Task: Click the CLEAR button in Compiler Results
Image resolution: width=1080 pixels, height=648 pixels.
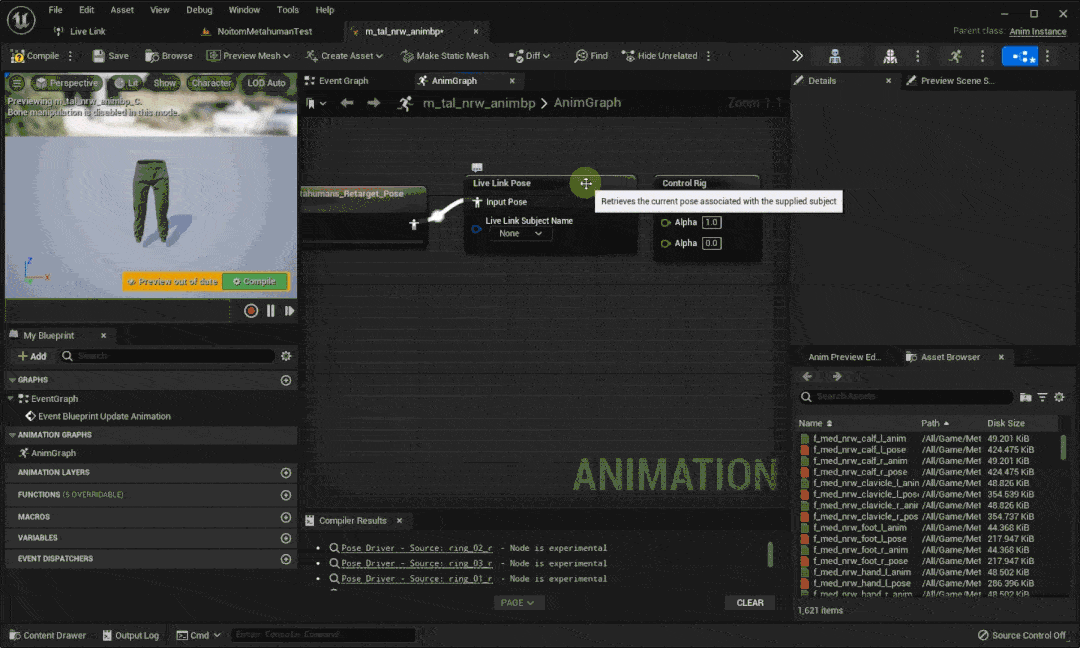Action: pyautogui.click(x=749, y=603)
